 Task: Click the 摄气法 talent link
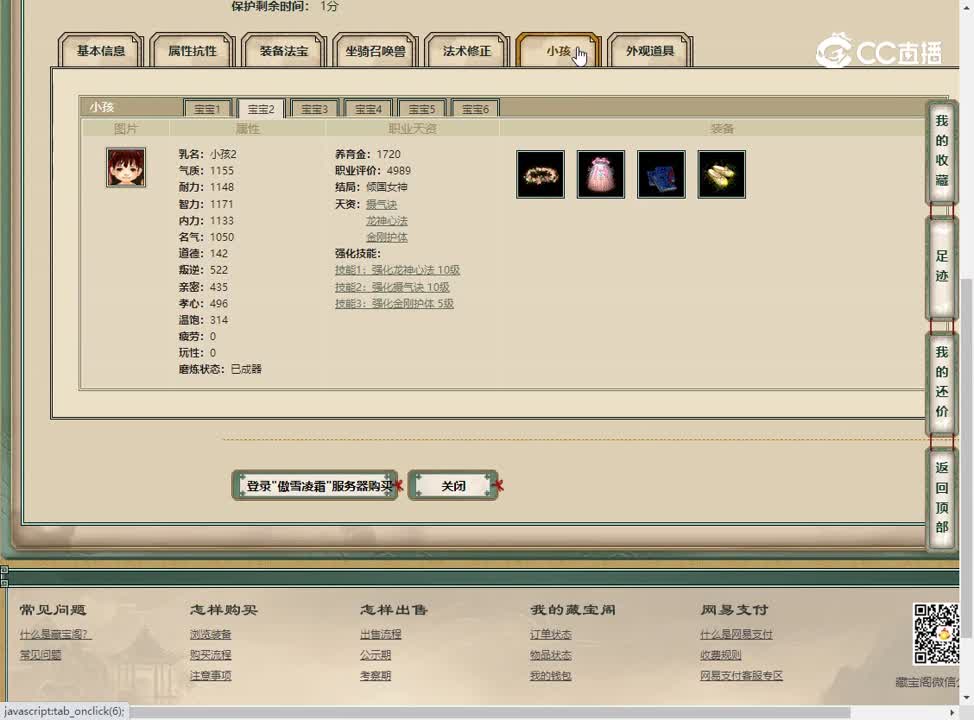pos(381,204)
